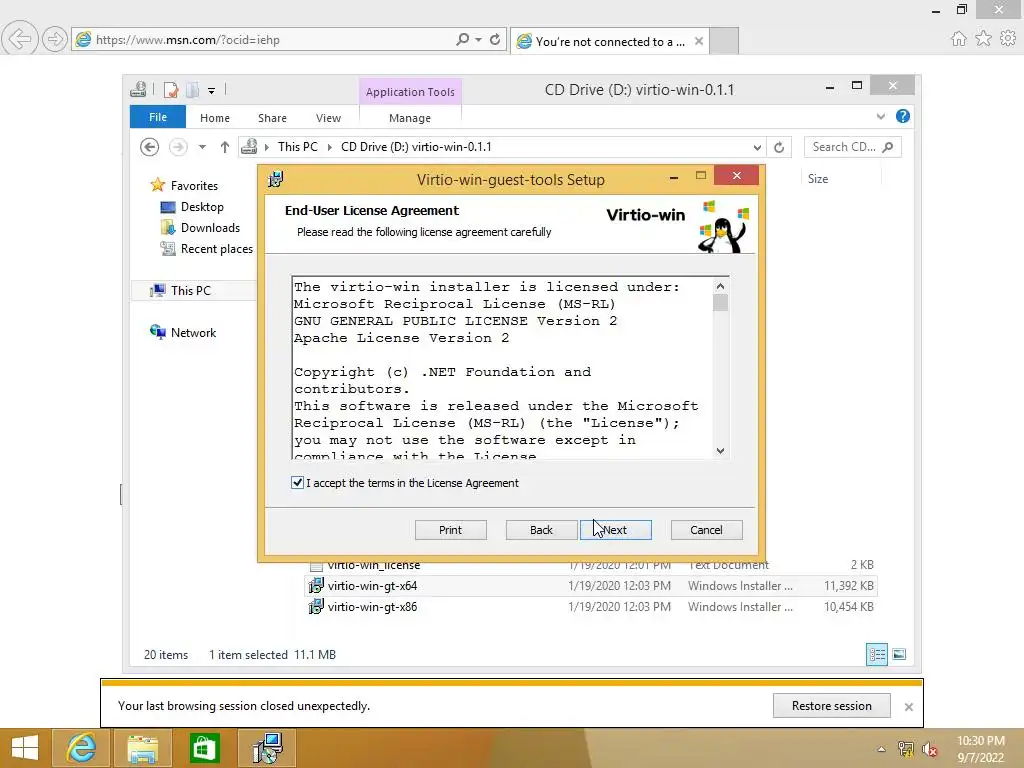
Task: Open Windows Store from taskbar
Action: click(204, 748)
